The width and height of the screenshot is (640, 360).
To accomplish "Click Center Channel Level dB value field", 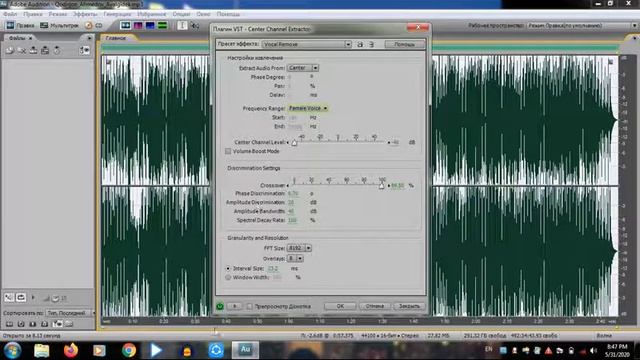I will click(x=395, y=142).
